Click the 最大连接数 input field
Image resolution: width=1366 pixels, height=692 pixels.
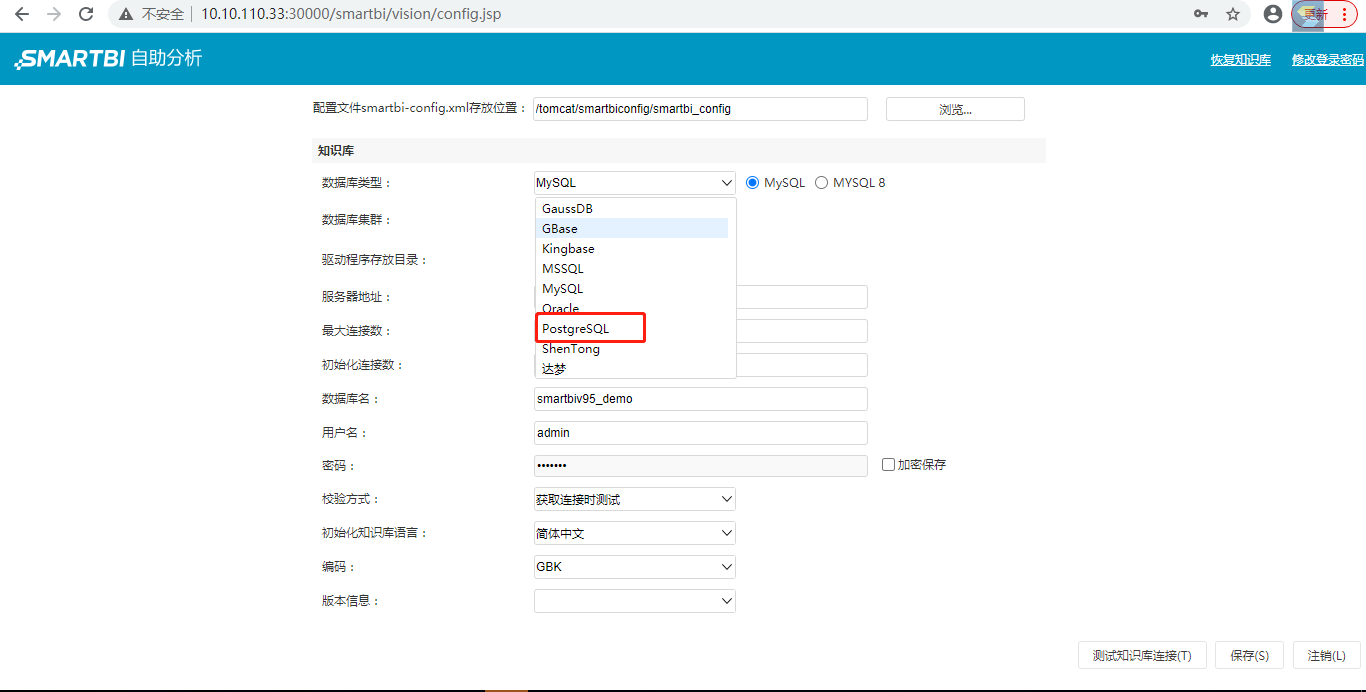coord(802,330)
